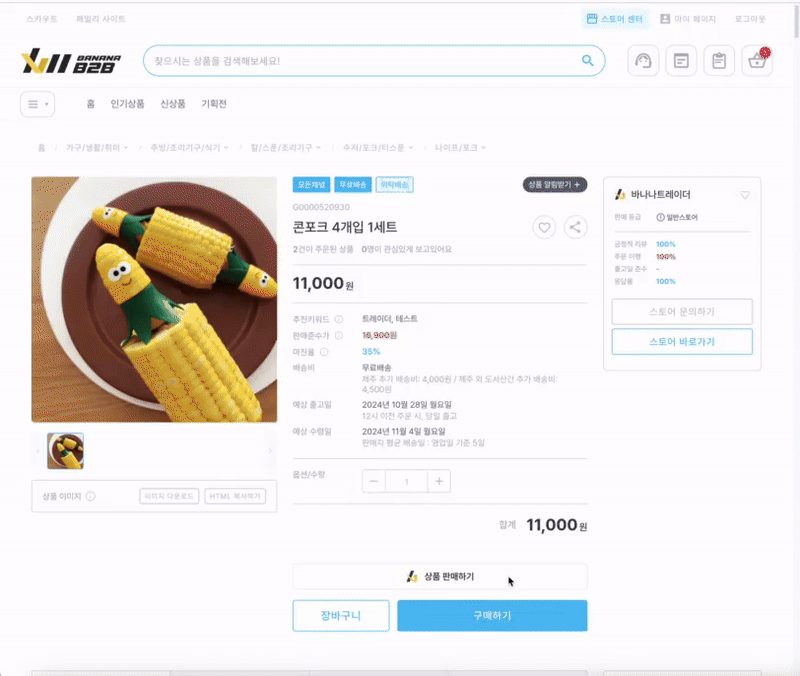Screen dimensions: 800x676
Task: Open the shopping basket icon
Action: point(757,61)
